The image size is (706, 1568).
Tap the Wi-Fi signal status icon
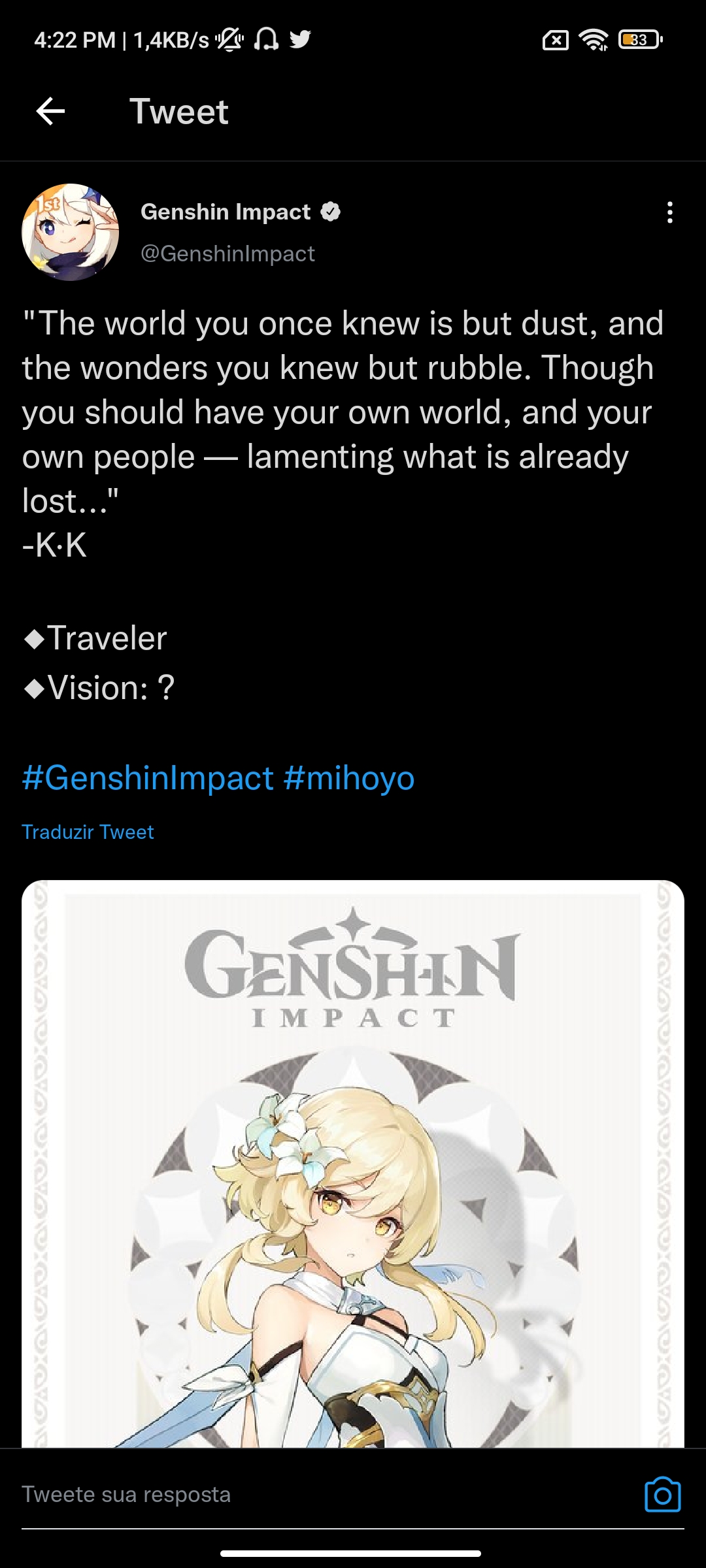point(594,40)
